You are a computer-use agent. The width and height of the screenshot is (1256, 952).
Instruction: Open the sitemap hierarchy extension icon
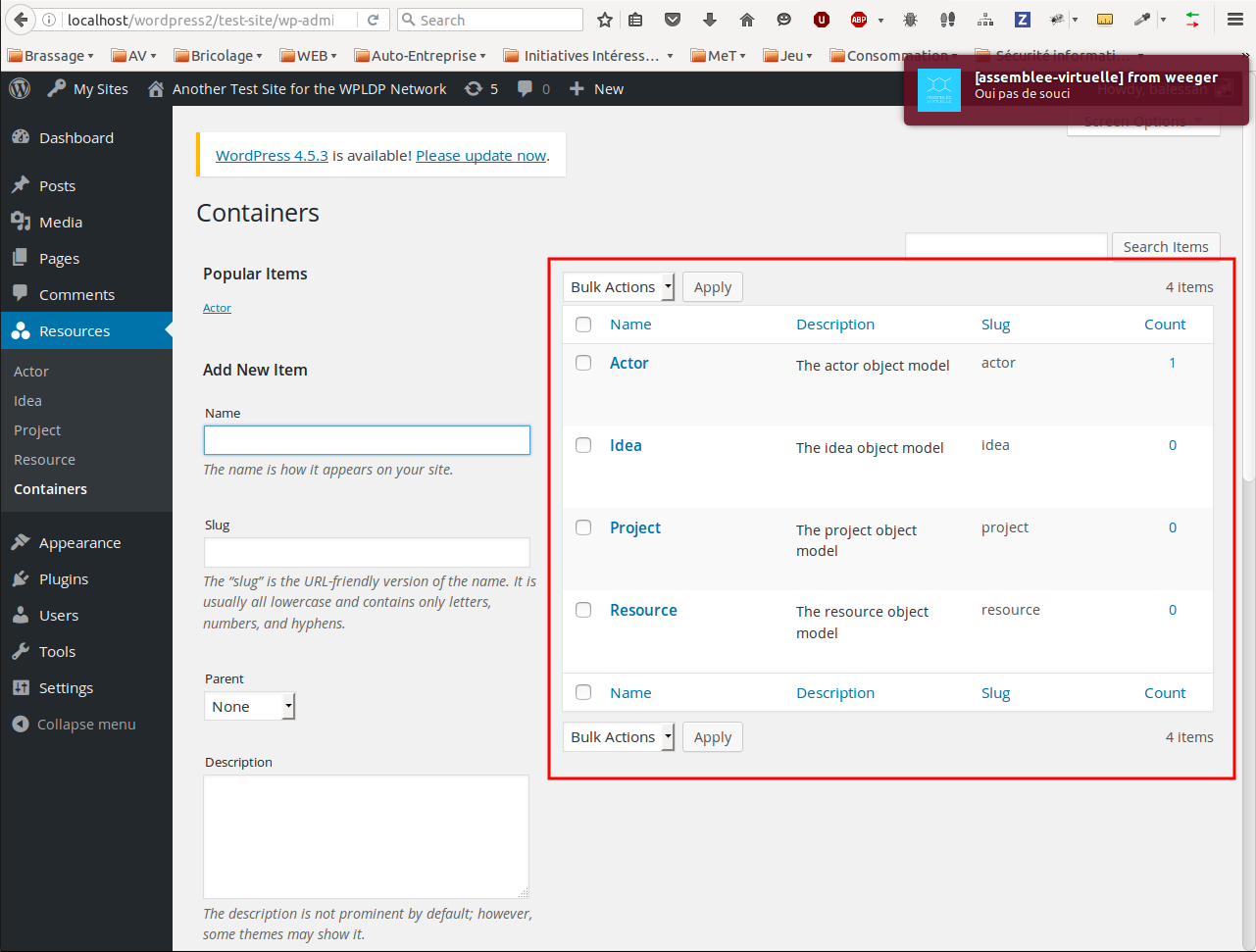pyautogui.click(x=985, y=20)
